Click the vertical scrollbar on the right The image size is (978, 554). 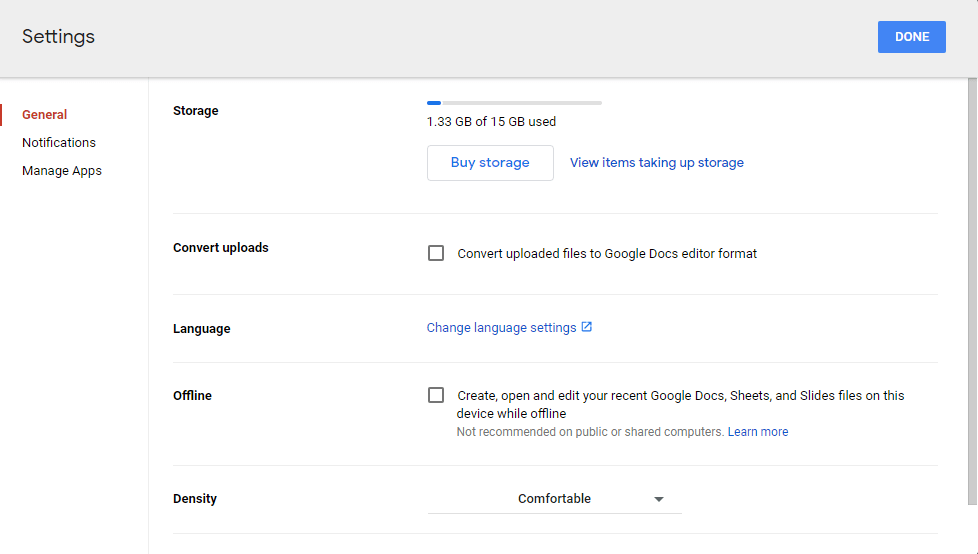point(972,300)
